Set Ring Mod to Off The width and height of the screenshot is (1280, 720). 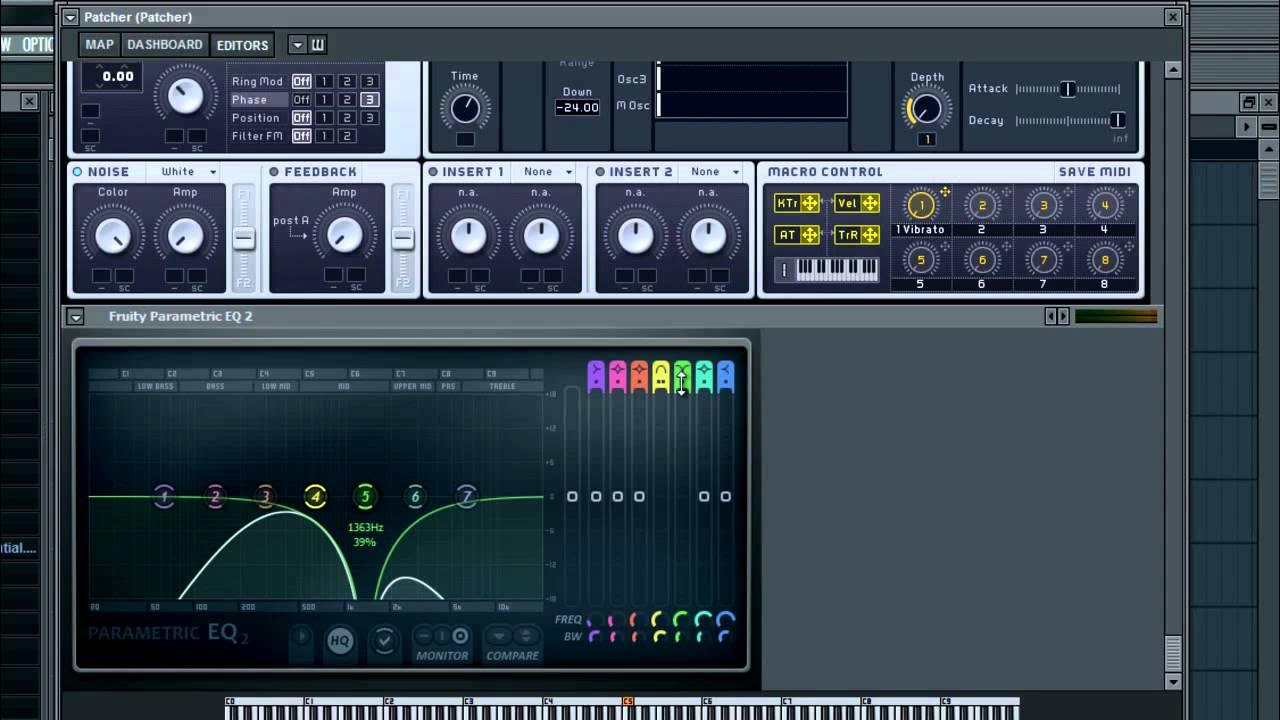(x=301, y=81)
